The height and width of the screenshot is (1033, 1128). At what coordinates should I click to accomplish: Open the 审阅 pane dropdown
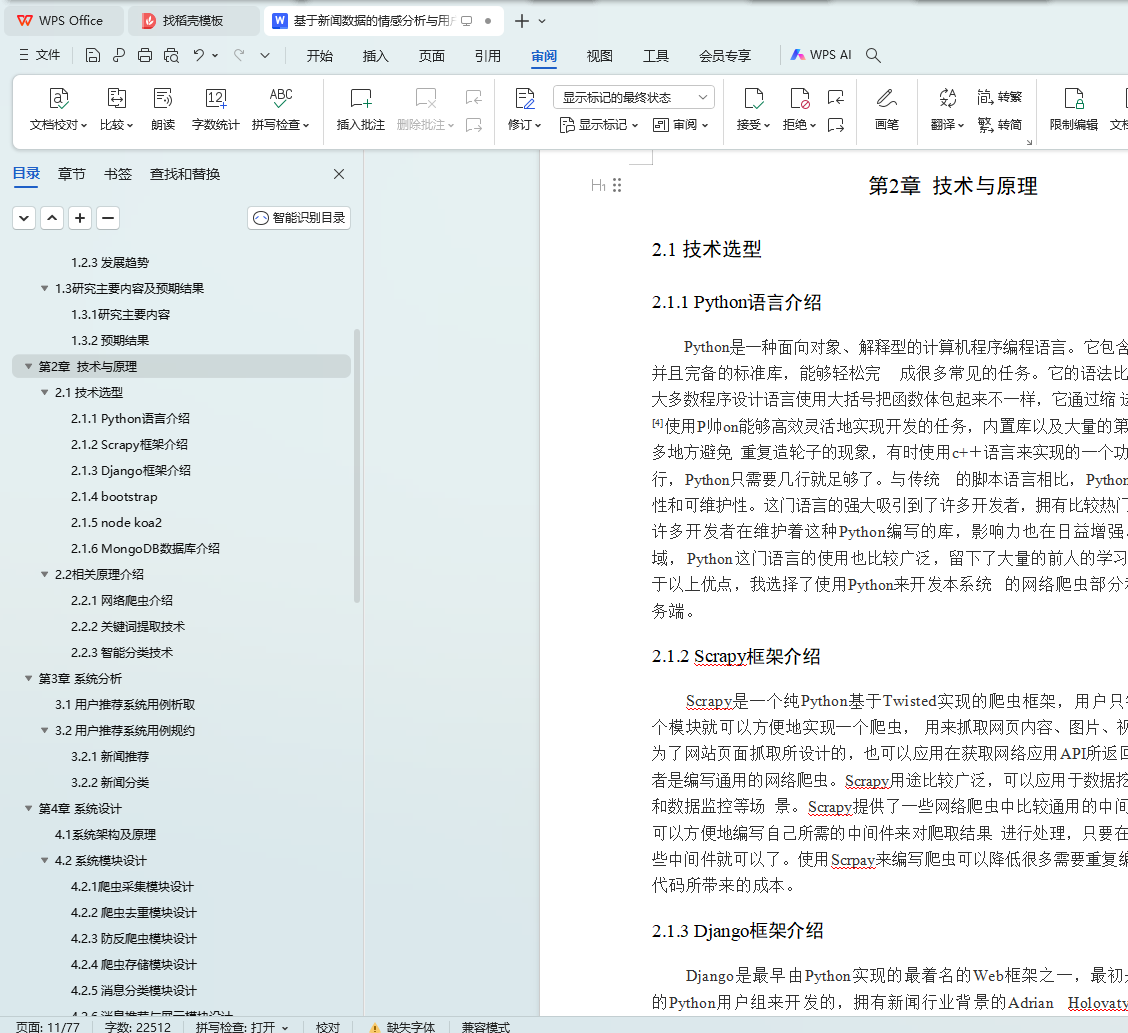tap(680, 125)
